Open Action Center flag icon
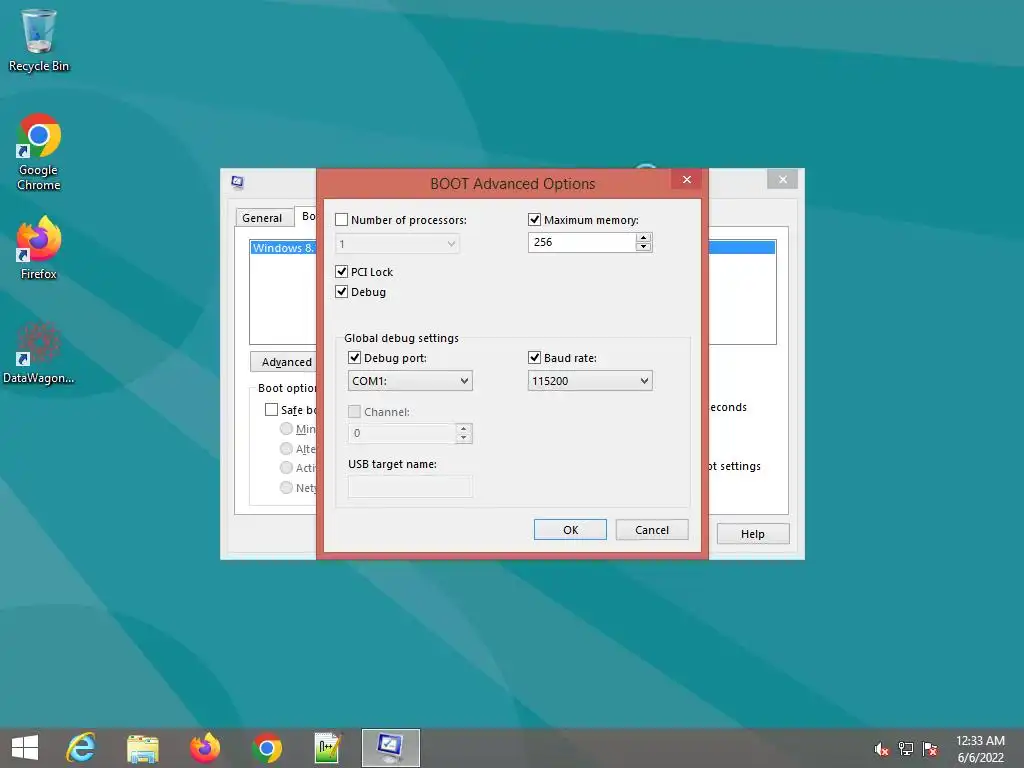The width and height of the screenshot is (1024, 768). 930,749
